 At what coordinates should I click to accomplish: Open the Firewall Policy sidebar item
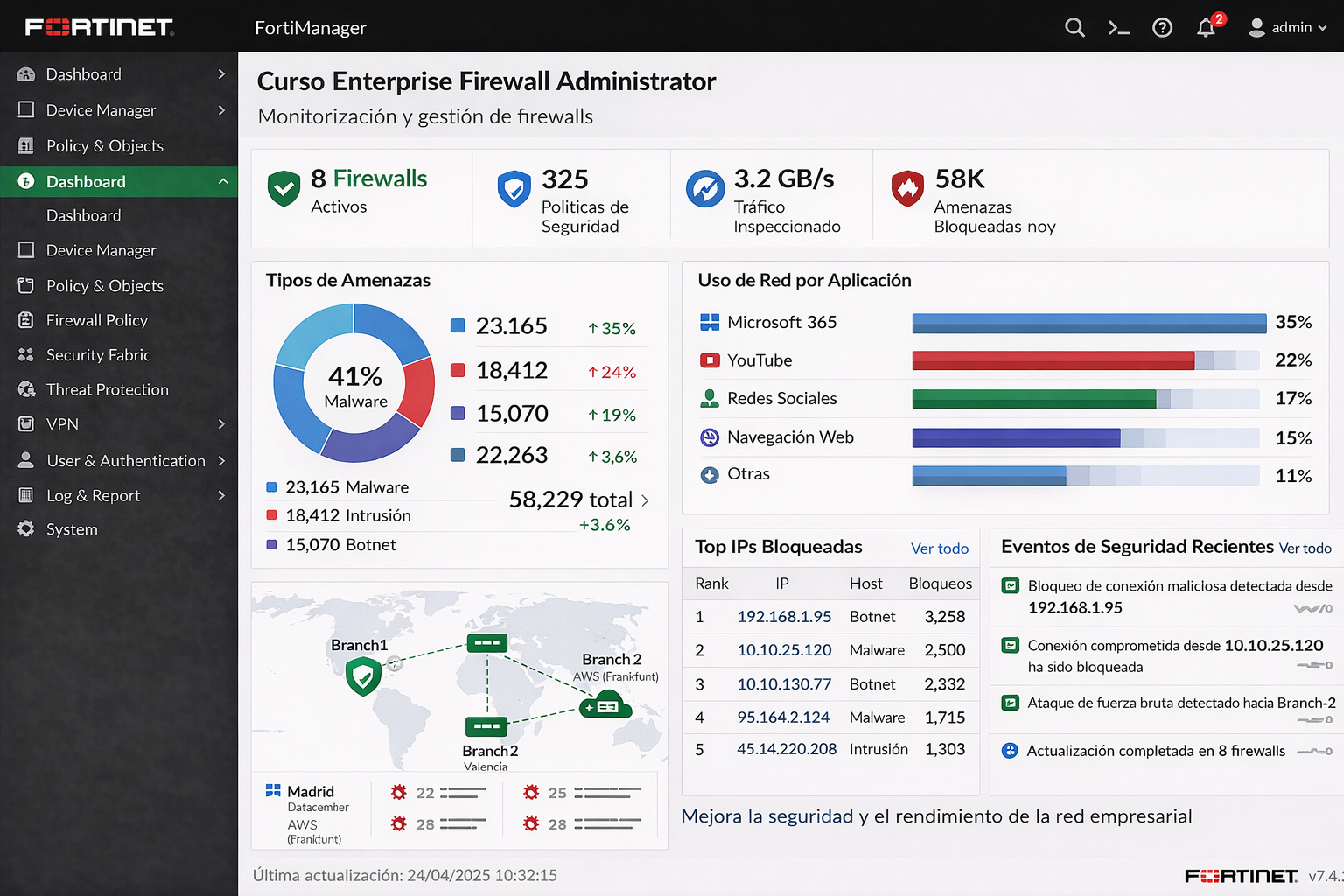96,320
